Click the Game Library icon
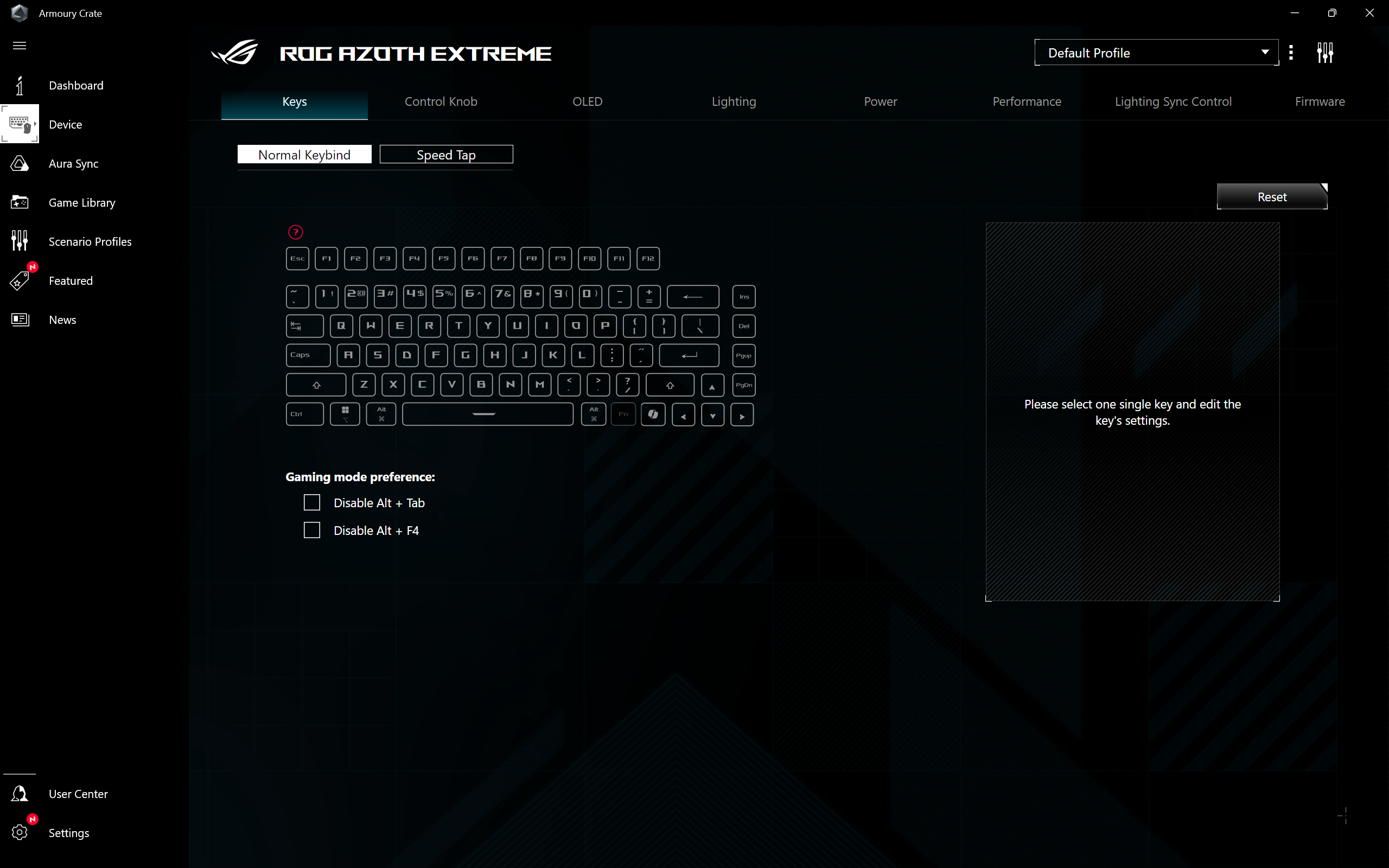 click(x=20, y=203)
